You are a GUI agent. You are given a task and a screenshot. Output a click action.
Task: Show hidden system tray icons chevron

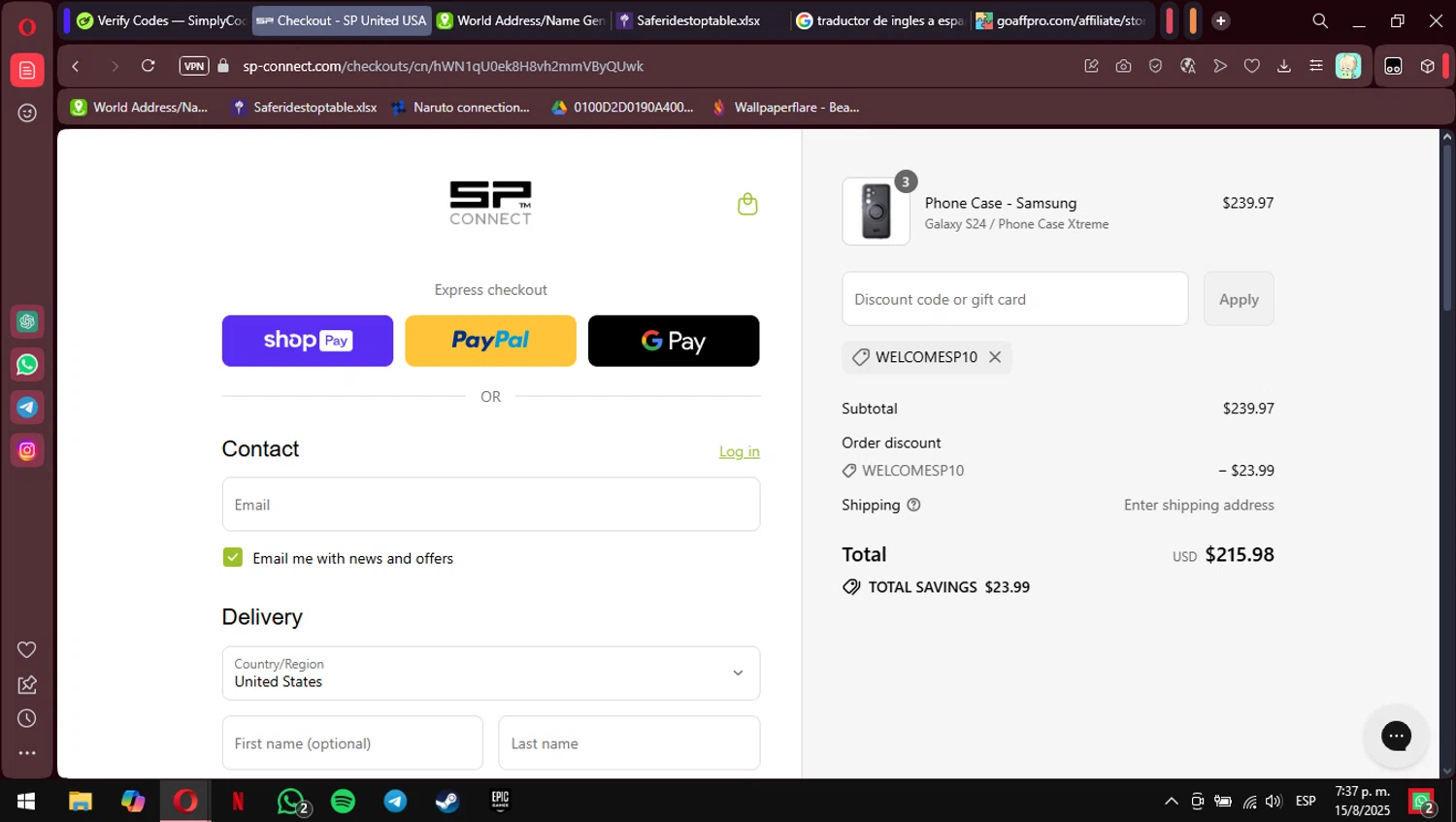click(x=1172, y=802)
